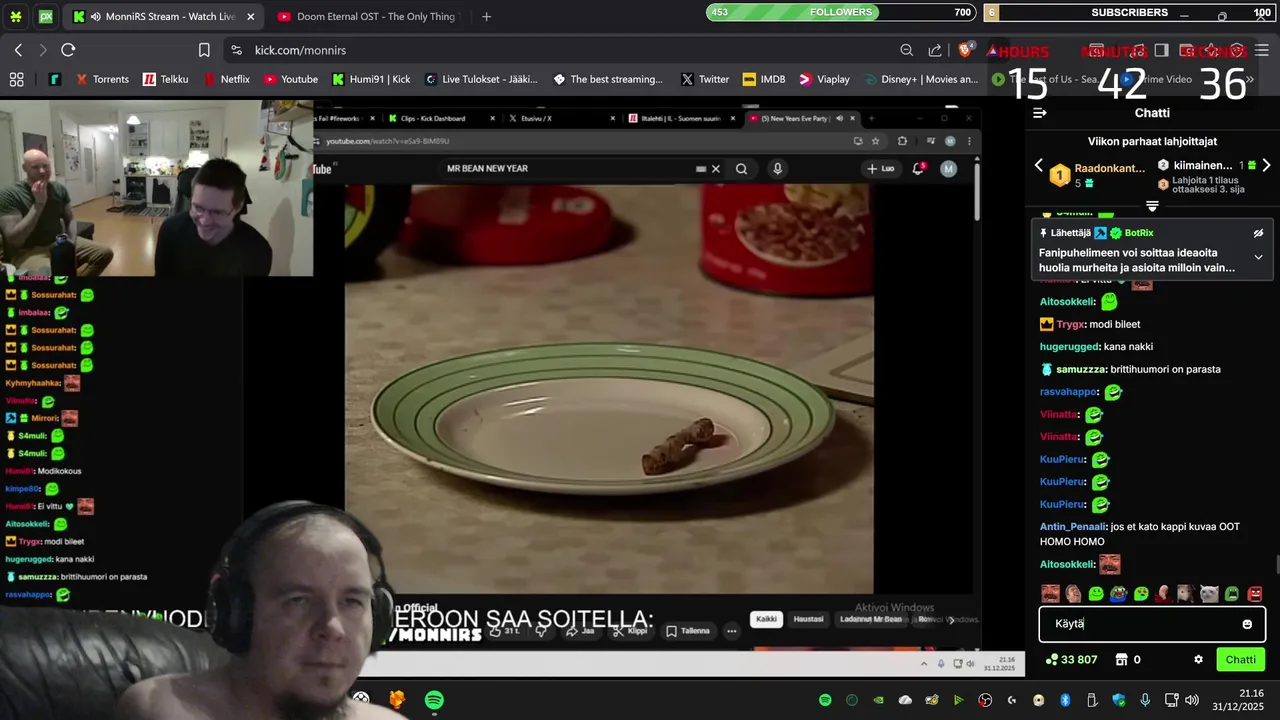This screenshot has width=1280, height=720.
Task: Open Spotify from the taskbar
Action: [x=434, y=700]
